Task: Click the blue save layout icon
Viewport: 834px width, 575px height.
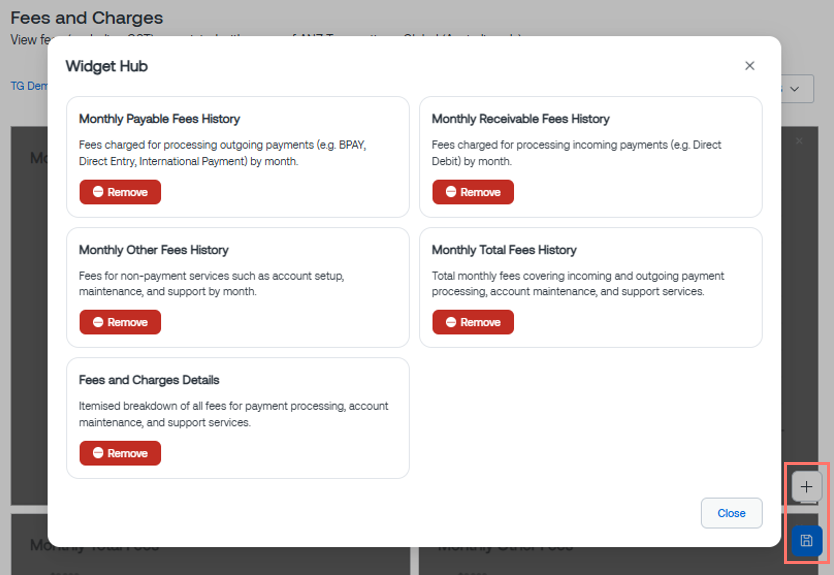Action: (x=806, y=541)
